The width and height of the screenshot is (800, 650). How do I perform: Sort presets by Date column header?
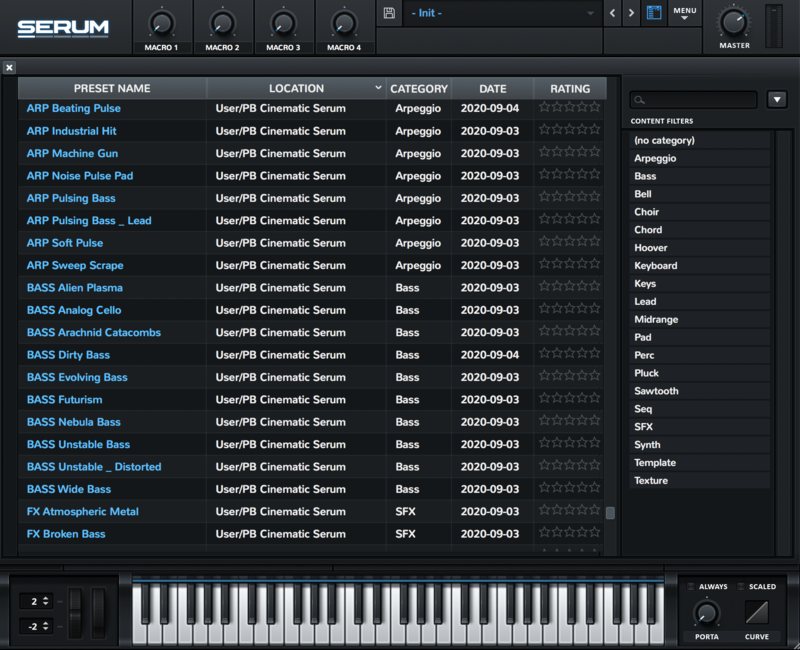pyautogui.click(x=492, y=88)
